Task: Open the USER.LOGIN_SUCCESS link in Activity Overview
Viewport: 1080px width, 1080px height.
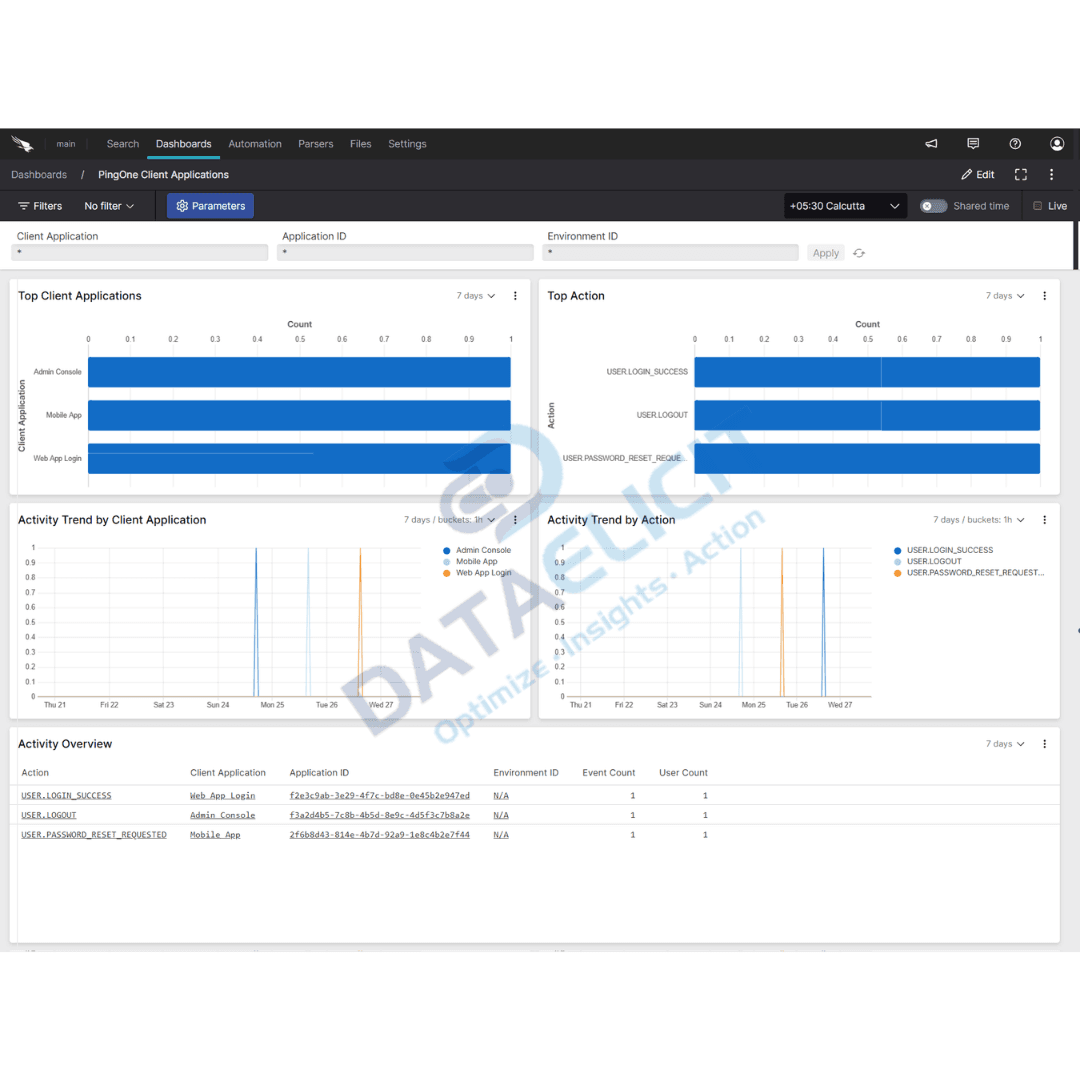Action: (x=66, y=795)
